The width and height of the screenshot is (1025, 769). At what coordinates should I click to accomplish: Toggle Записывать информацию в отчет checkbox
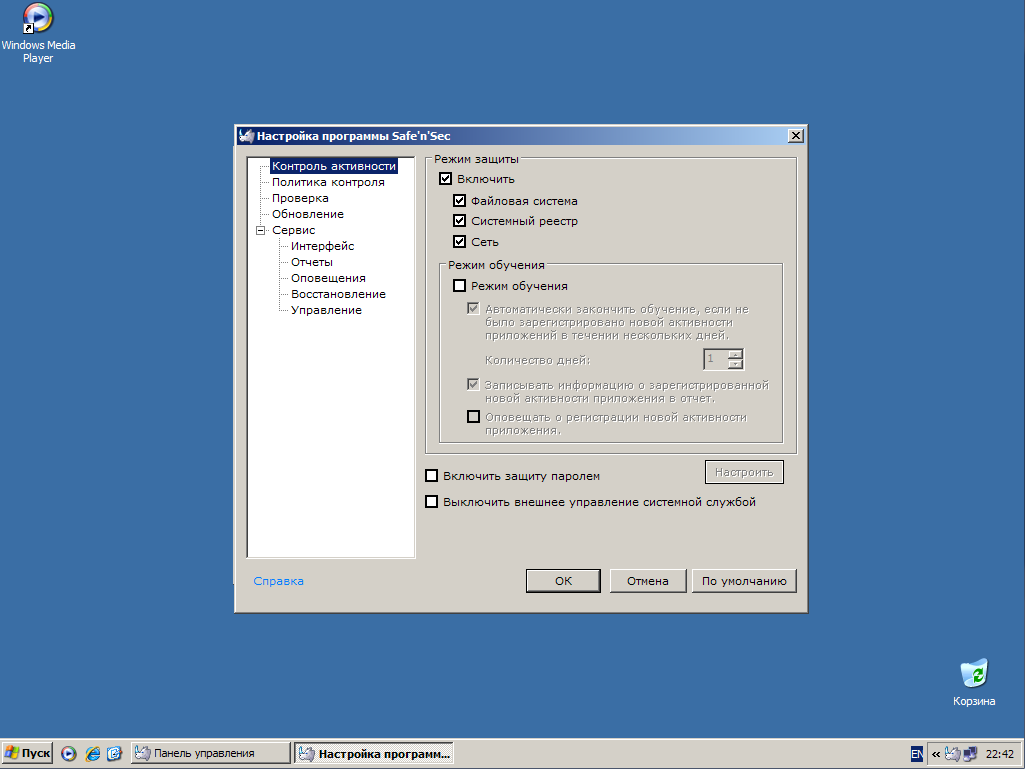coord(473,384)
